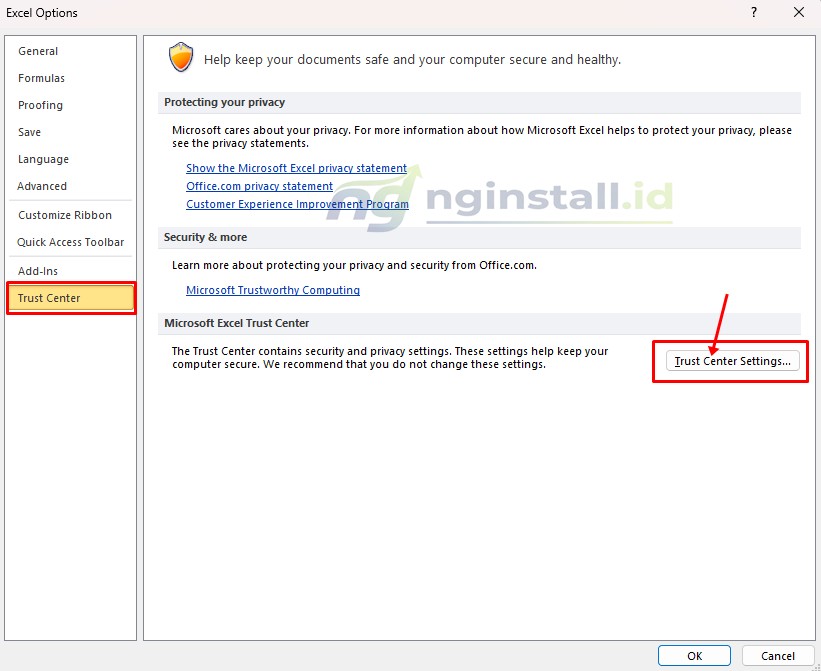Click the shield security icon

pyautogui.click(x=181, y=57)
